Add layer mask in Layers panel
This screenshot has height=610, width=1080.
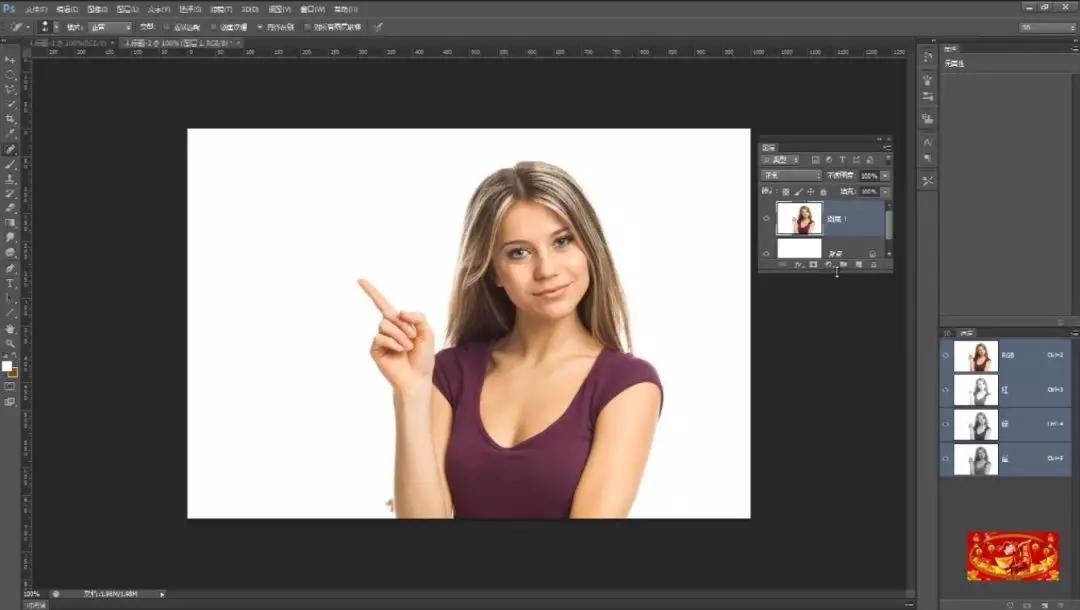813,265
